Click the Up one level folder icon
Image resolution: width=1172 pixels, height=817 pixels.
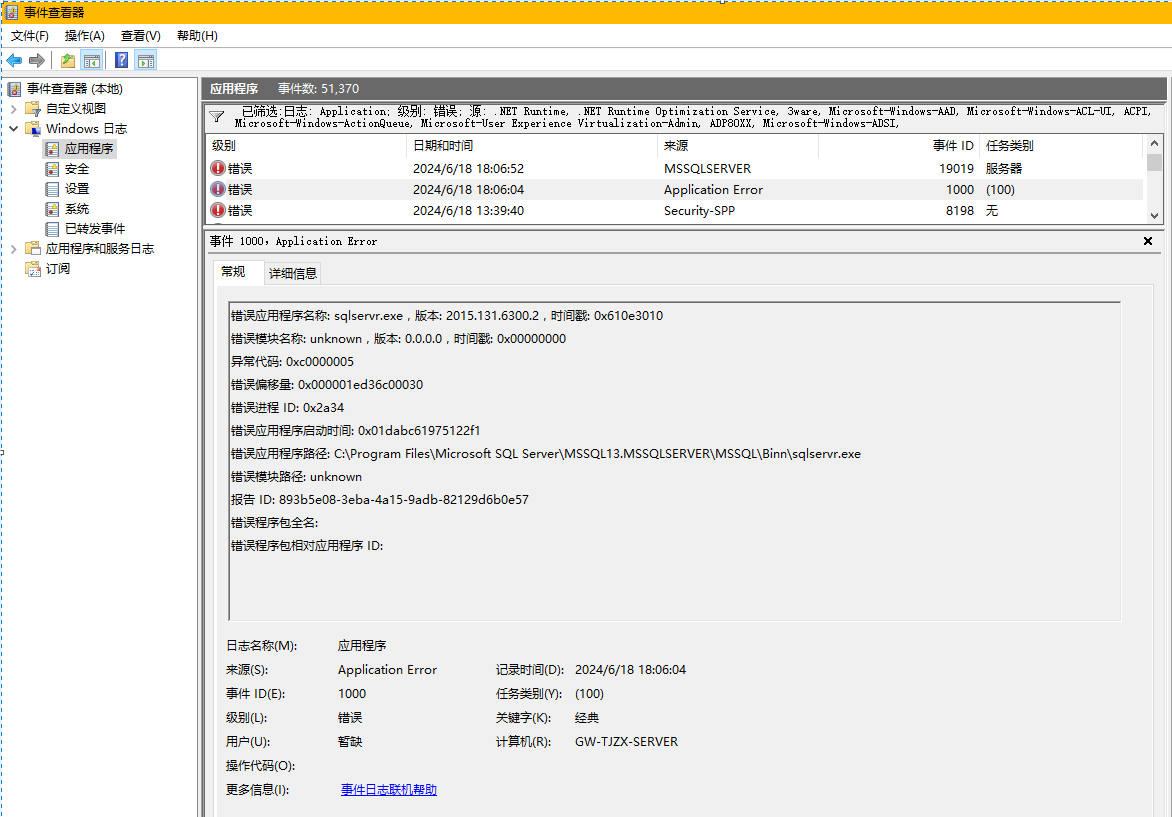(x=67, y=61)
